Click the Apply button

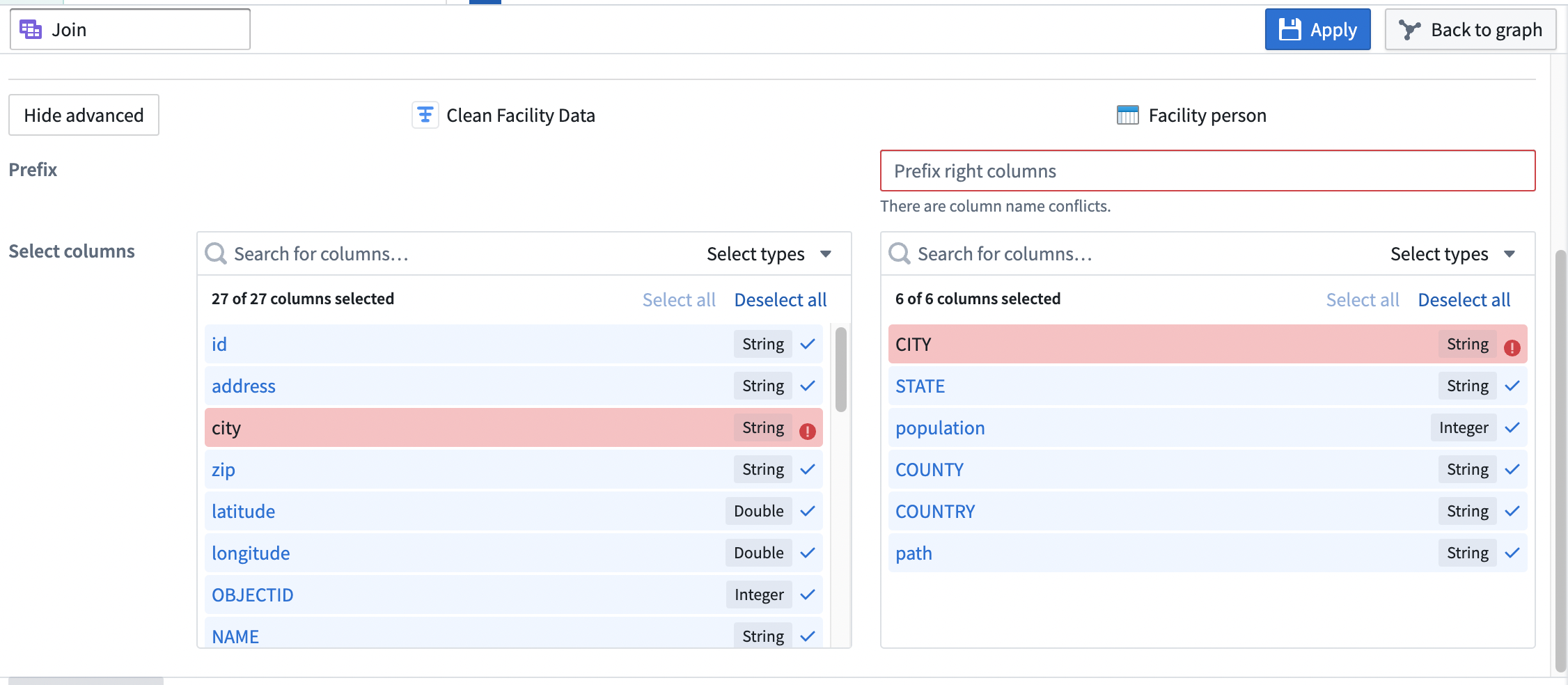(1317, 29)
